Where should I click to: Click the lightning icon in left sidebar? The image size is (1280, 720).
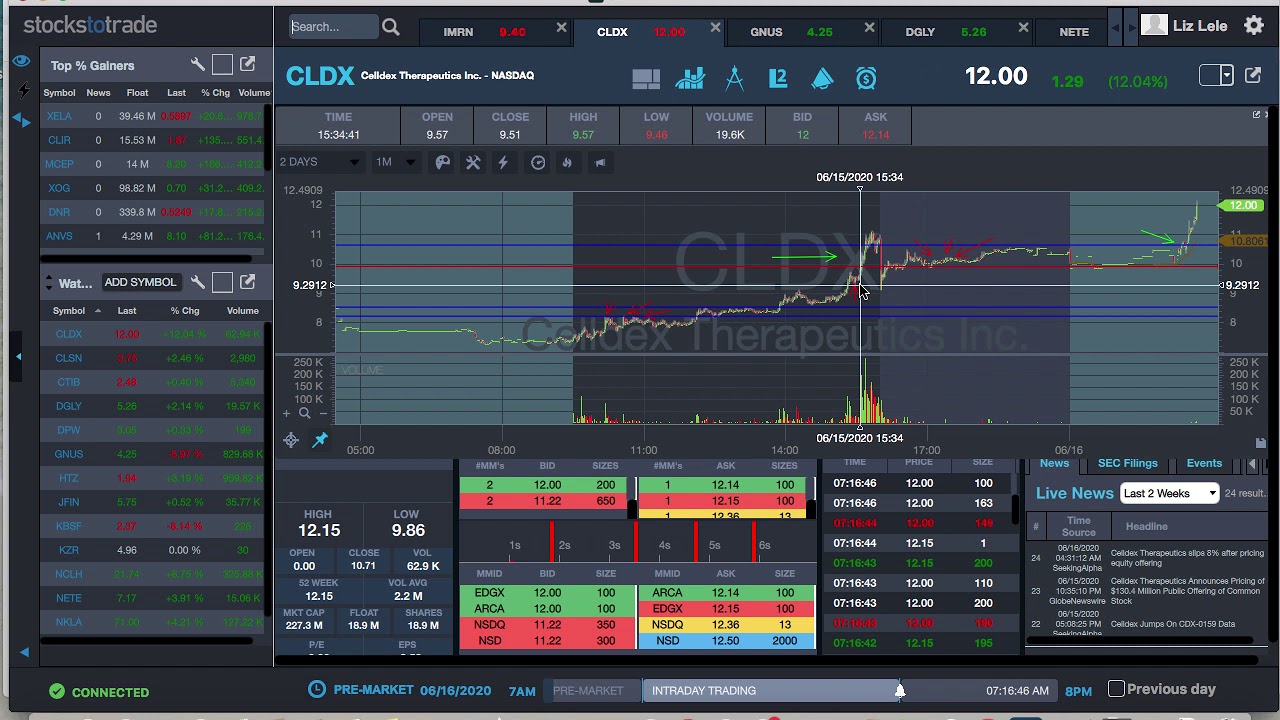click(23, 90)
